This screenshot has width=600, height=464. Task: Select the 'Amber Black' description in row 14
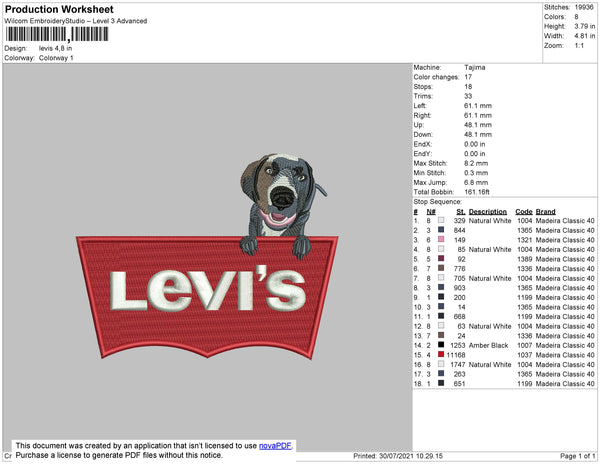point(488,345)
